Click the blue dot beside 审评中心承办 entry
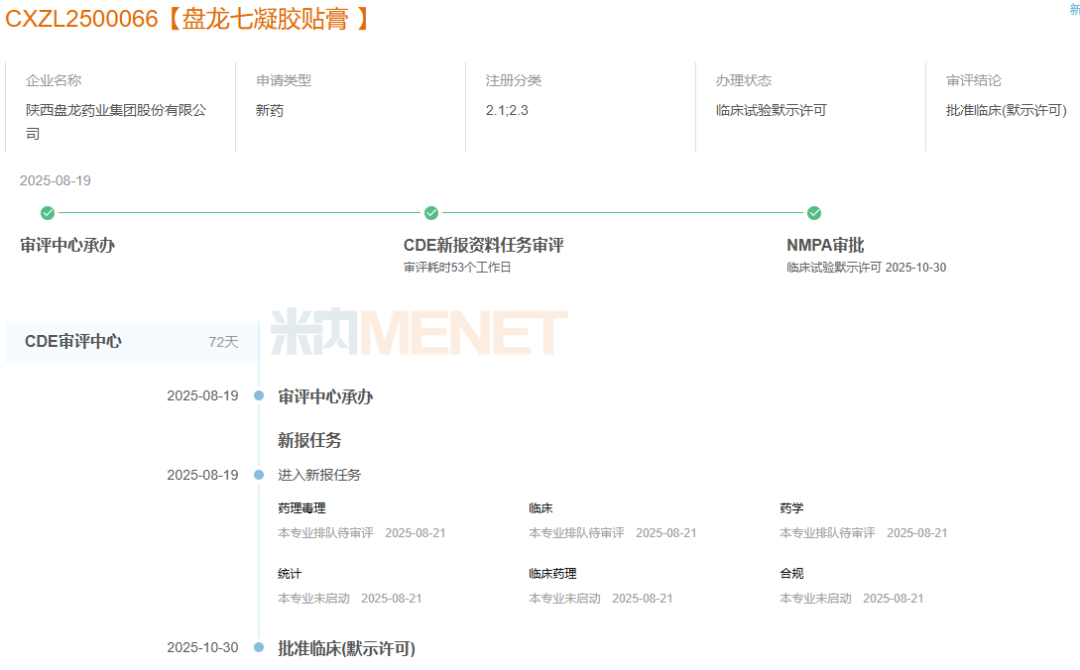 [259, 396]
